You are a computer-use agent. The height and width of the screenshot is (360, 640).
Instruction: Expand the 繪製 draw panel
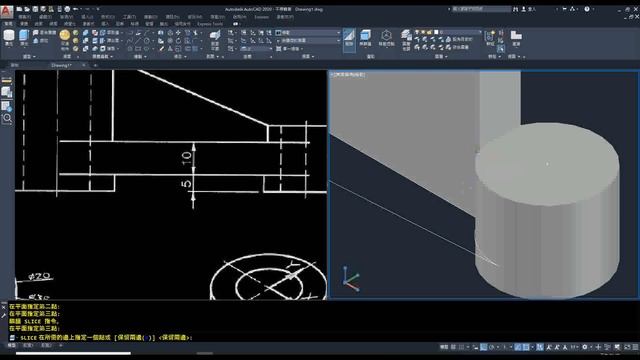[x=140, y=56]
